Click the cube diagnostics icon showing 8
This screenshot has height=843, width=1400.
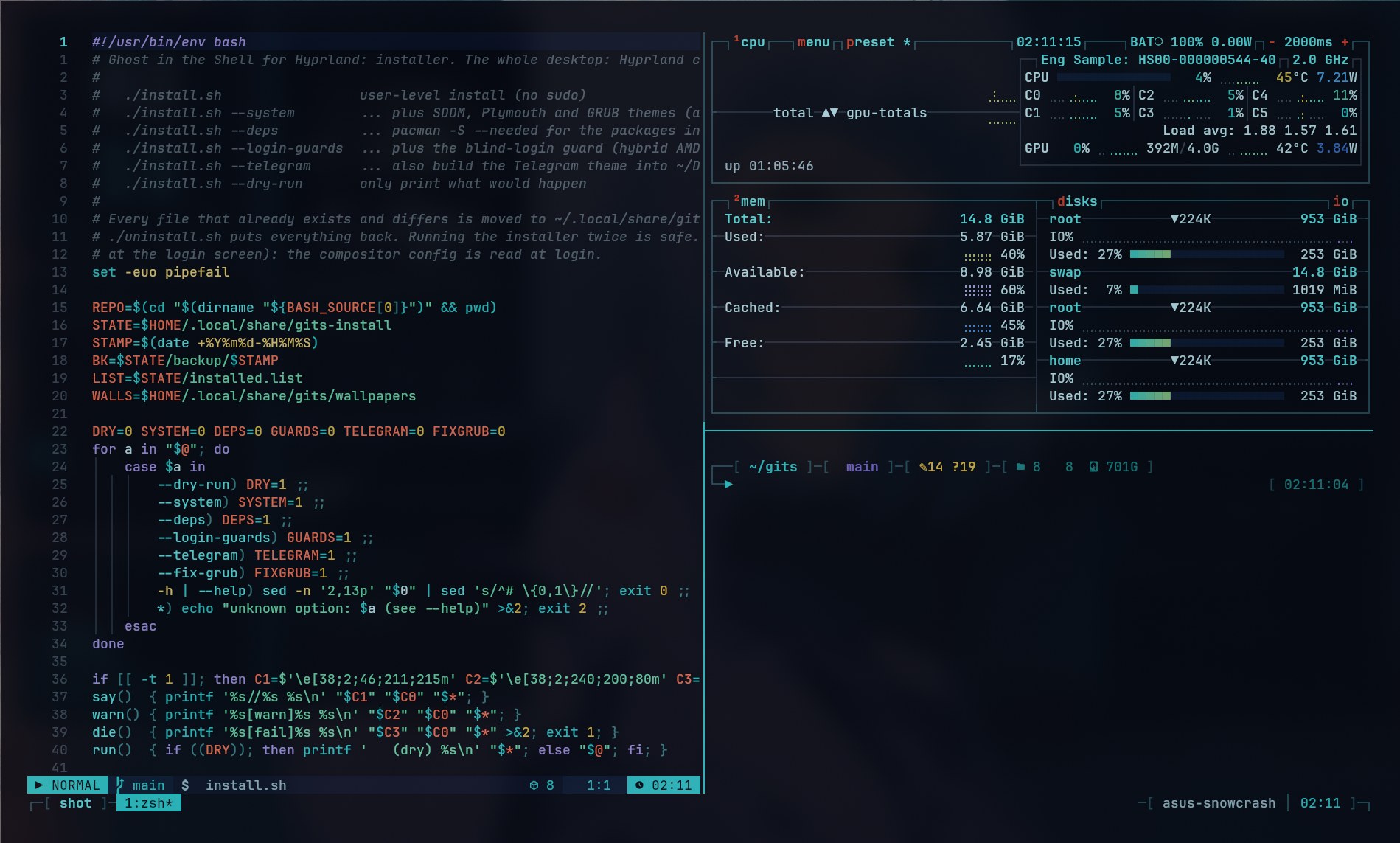pos(534,785)
